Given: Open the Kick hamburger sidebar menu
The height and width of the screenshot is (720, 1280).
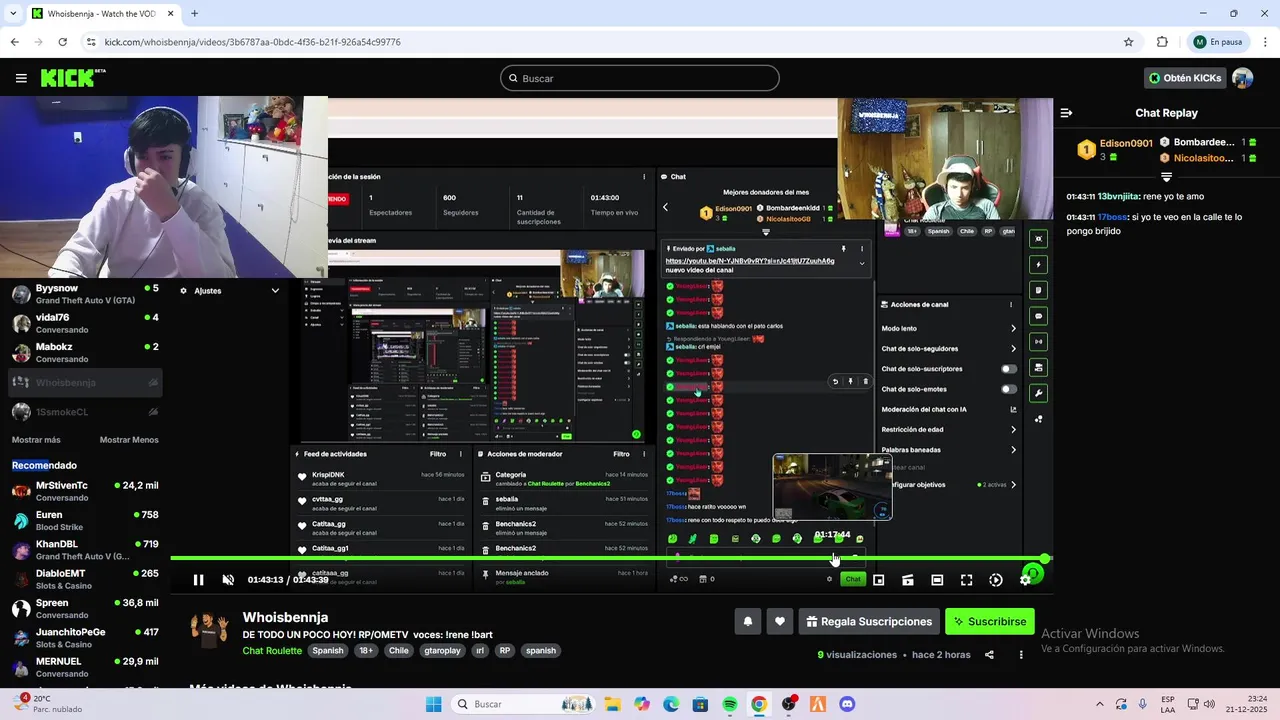Looking at the screenshot, I should coord(21,78).
